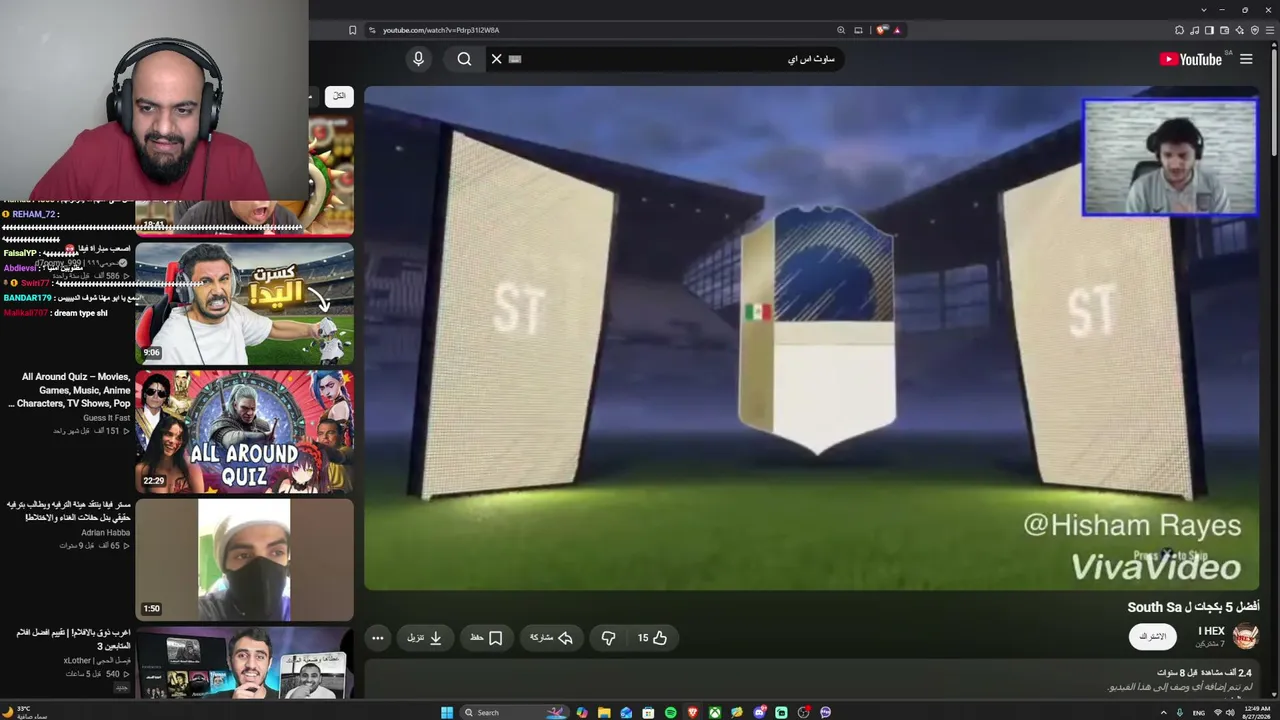1280x720 pixels.
Task: Open Brave browser from the taskbar
Action: click(x=692, y=712)
